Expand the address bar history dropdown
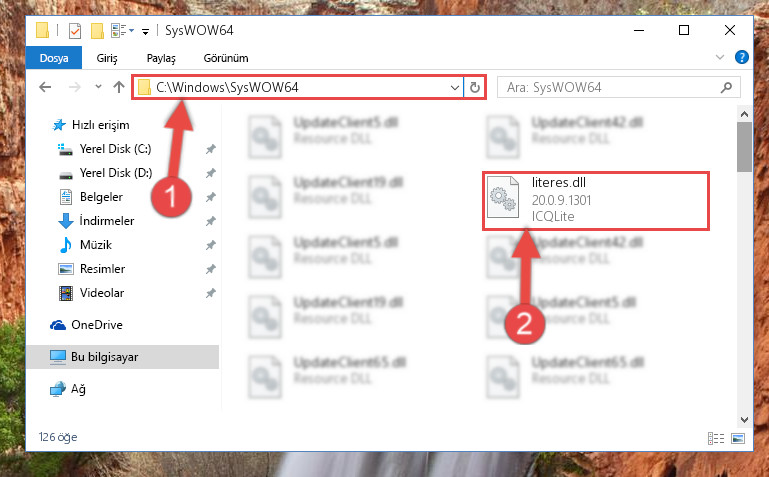Screen dimensions: 769x477 (x=455, y=88)
